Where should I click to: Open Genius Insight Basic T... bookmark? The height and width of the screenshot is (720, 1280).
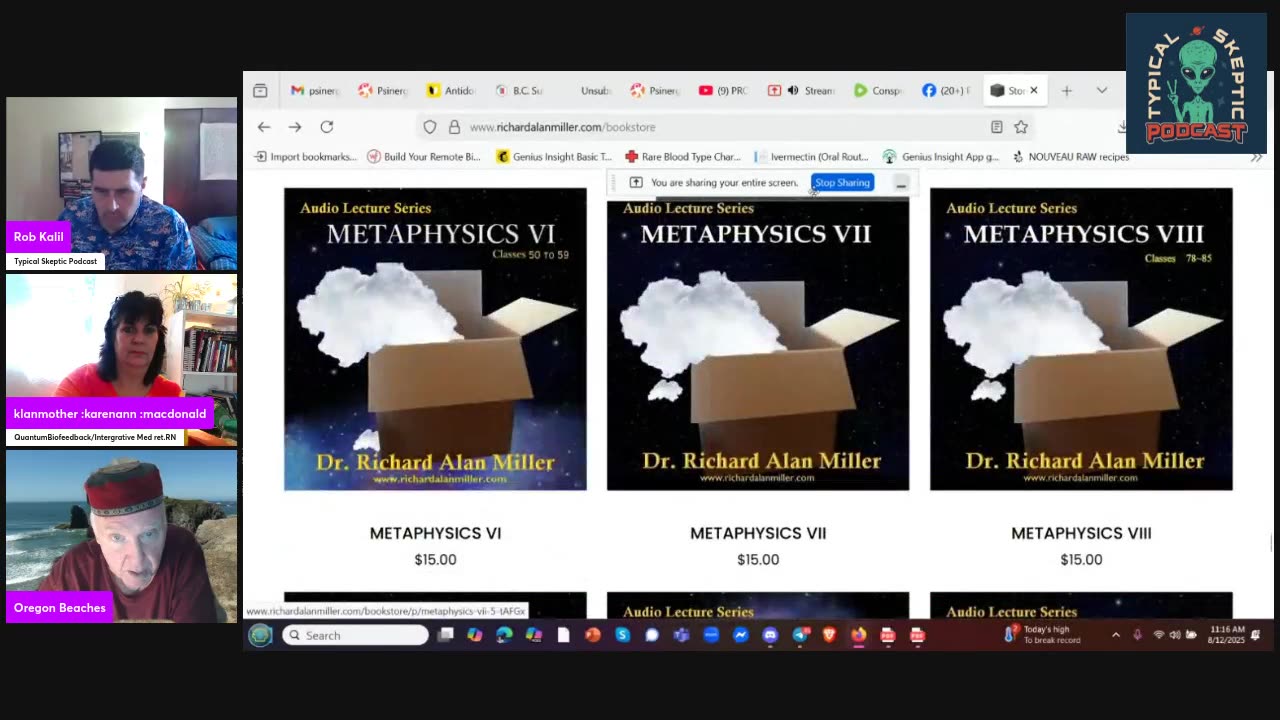554,157
